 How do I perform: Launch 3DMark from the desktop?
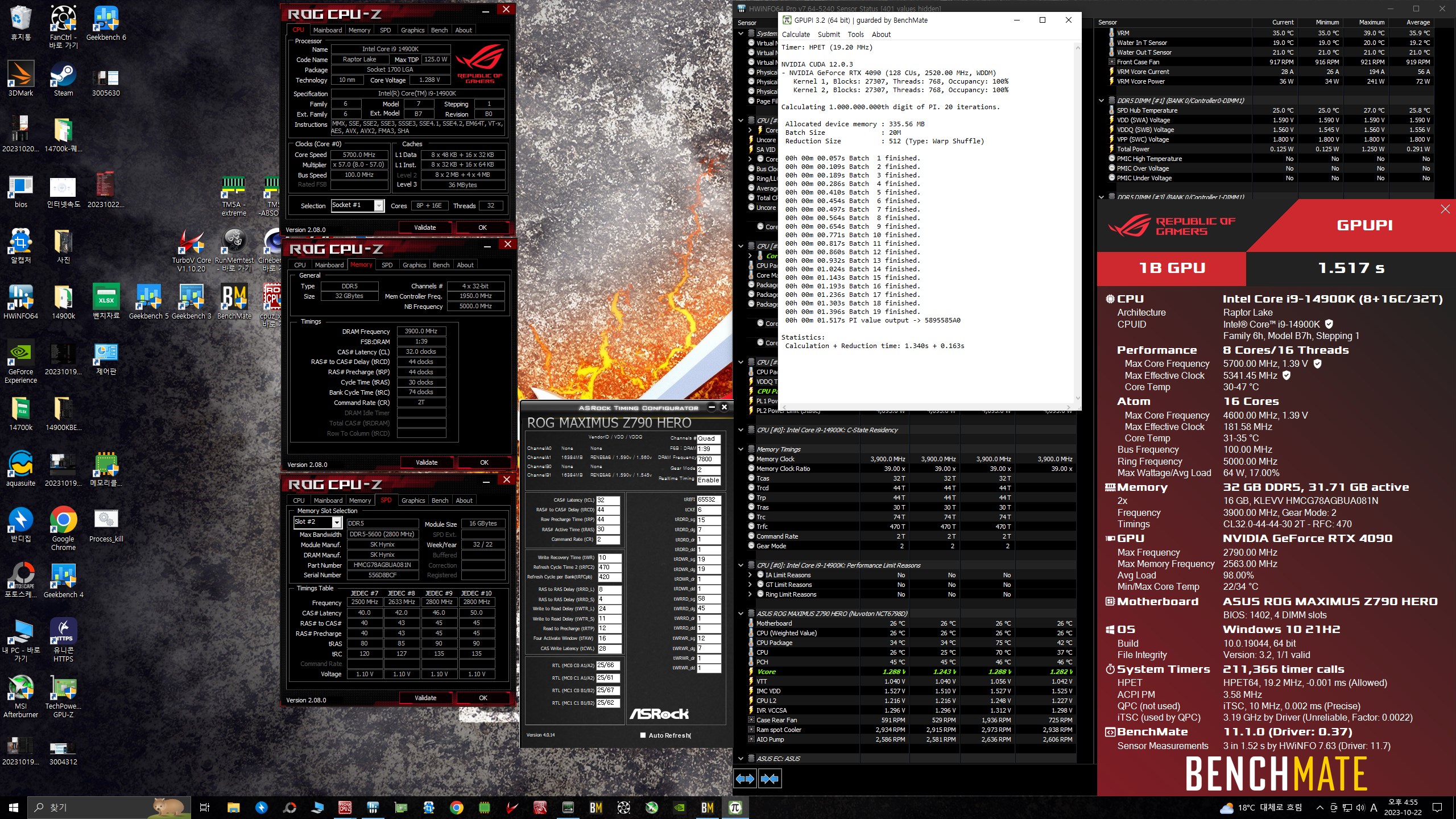point(20,79)
